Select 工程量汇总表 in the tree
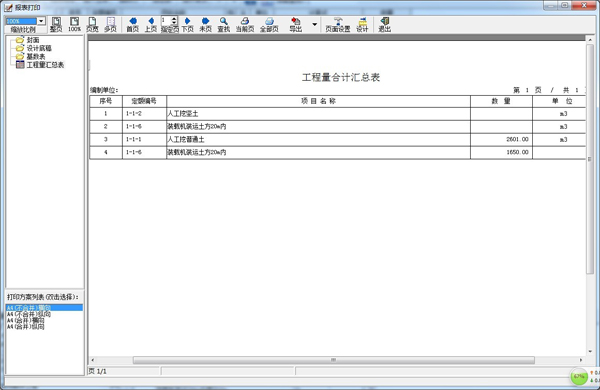Screen dimensions: 600x390 pyautogui.click(x=45, y=65)
